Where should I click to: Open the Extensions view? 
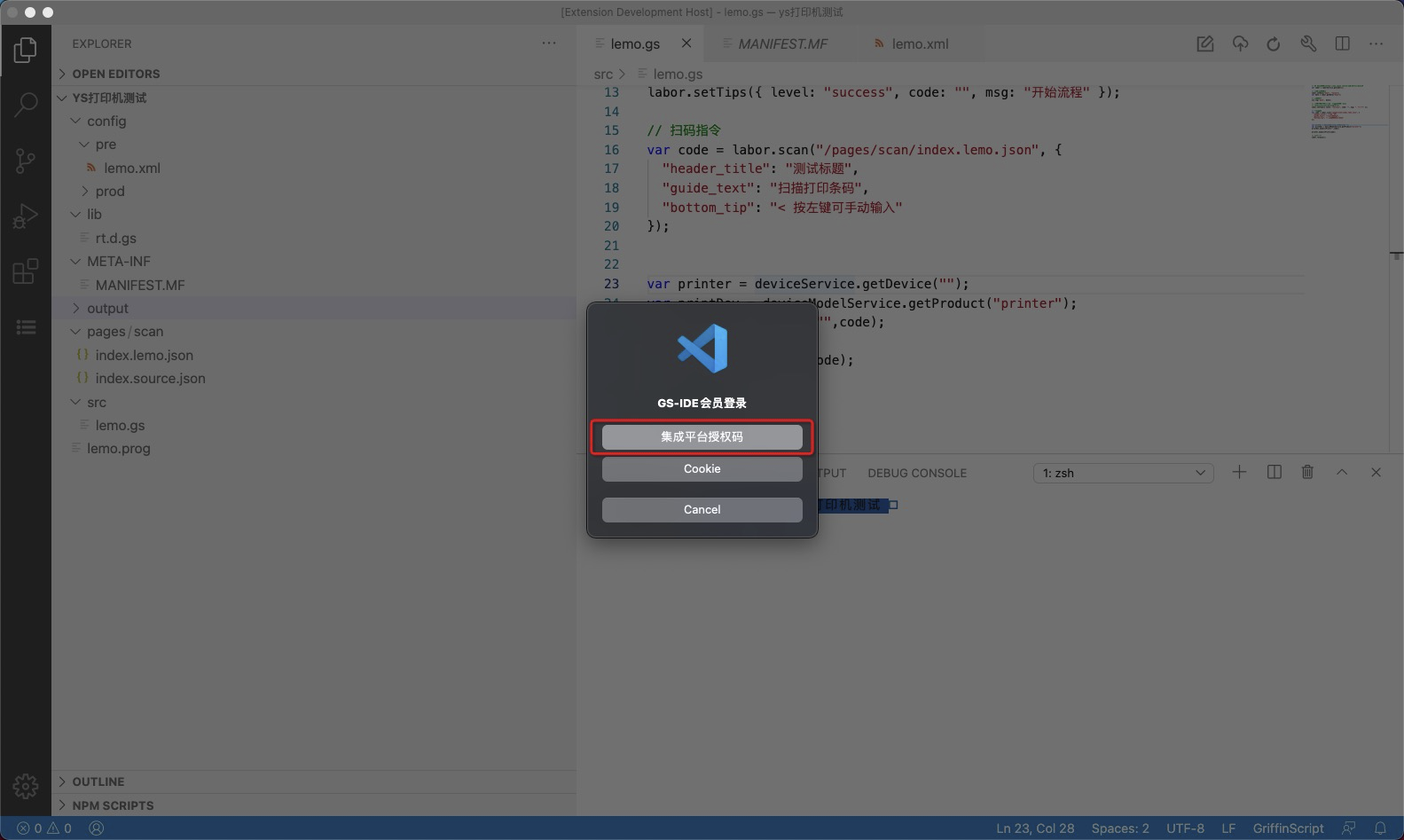26,271
